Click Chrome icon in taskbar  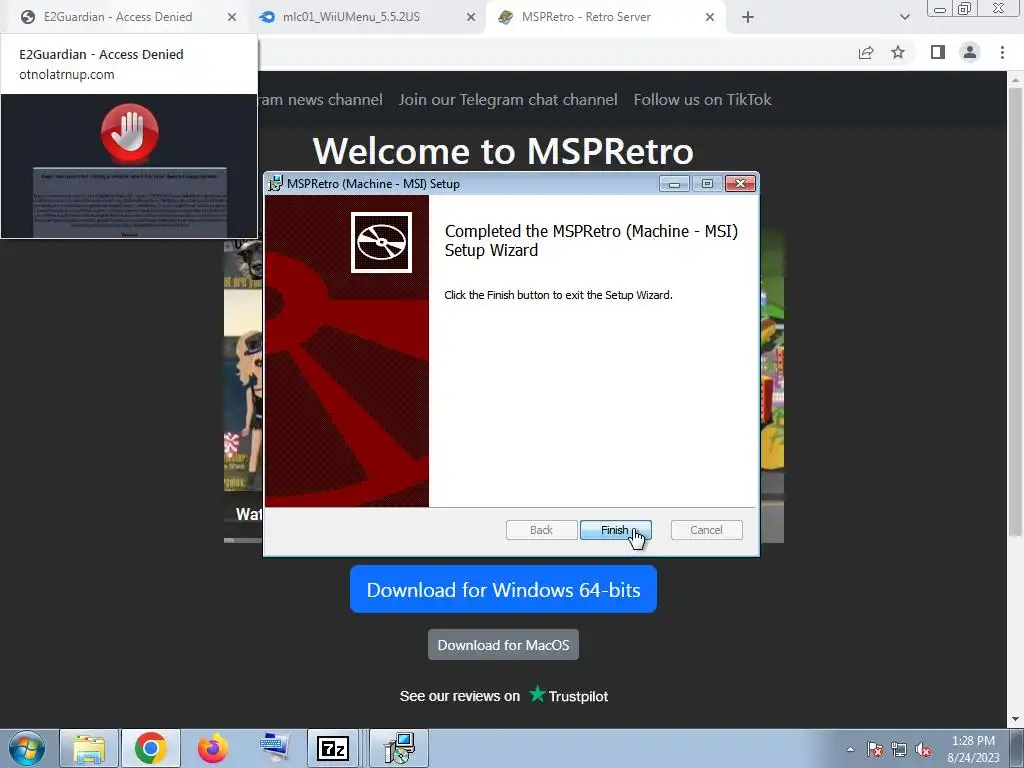tap(150, 748)
